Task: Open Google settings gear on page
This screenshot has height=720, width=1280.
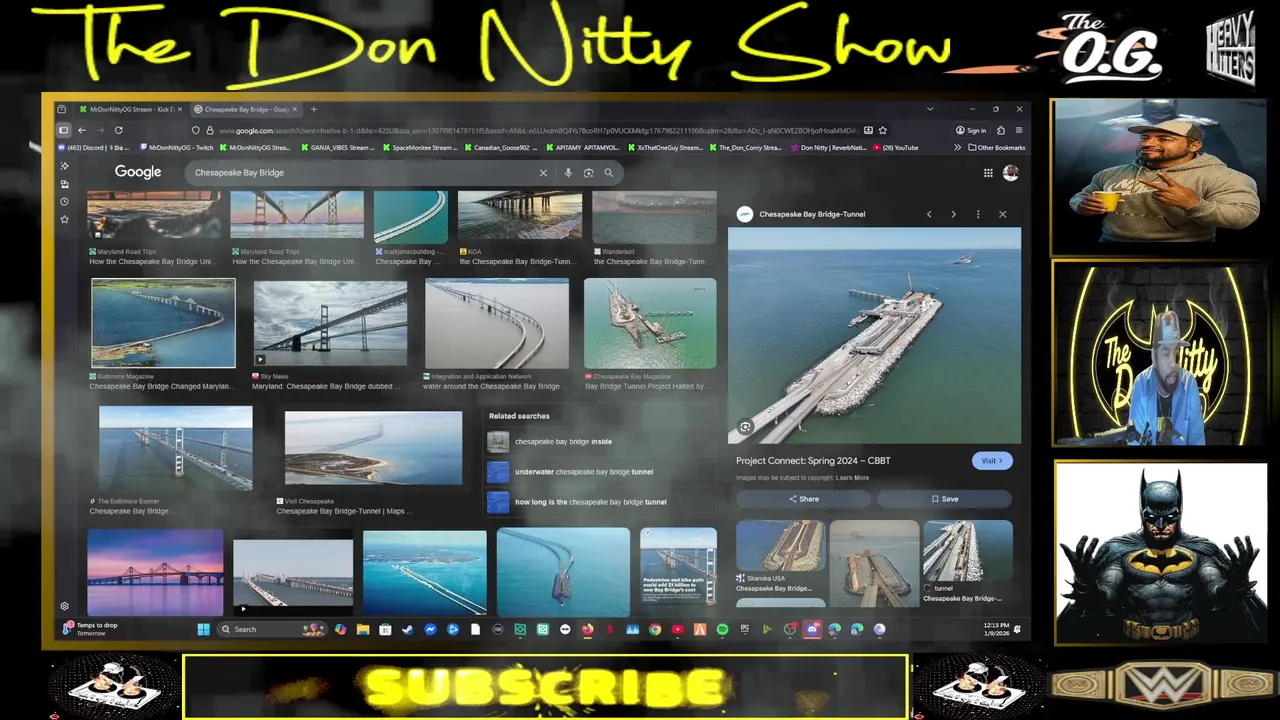Action: point(64,606)
